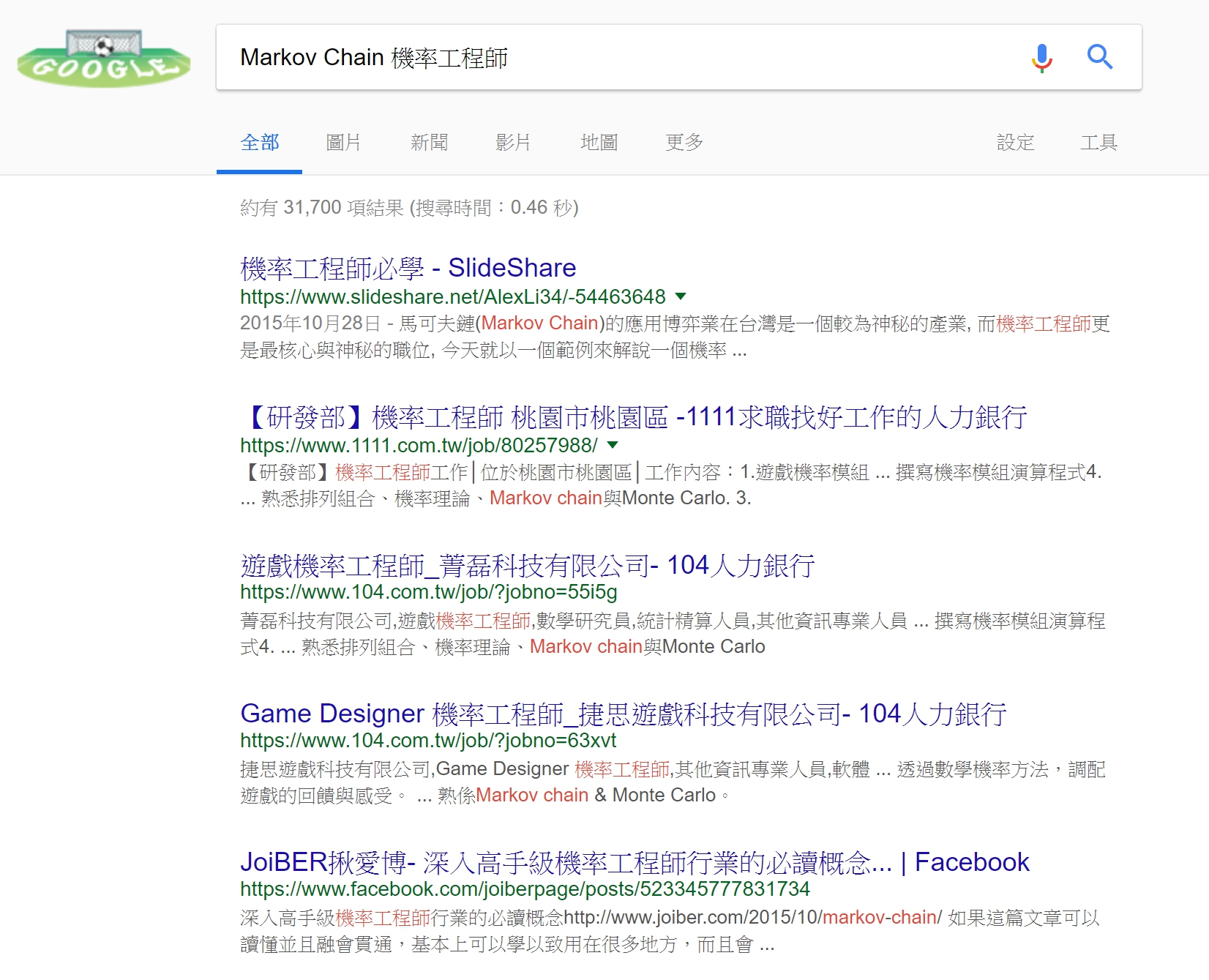The image size is (1209, 980).
Task: Open the 更多 menu
Action: [x=684, y=142]
